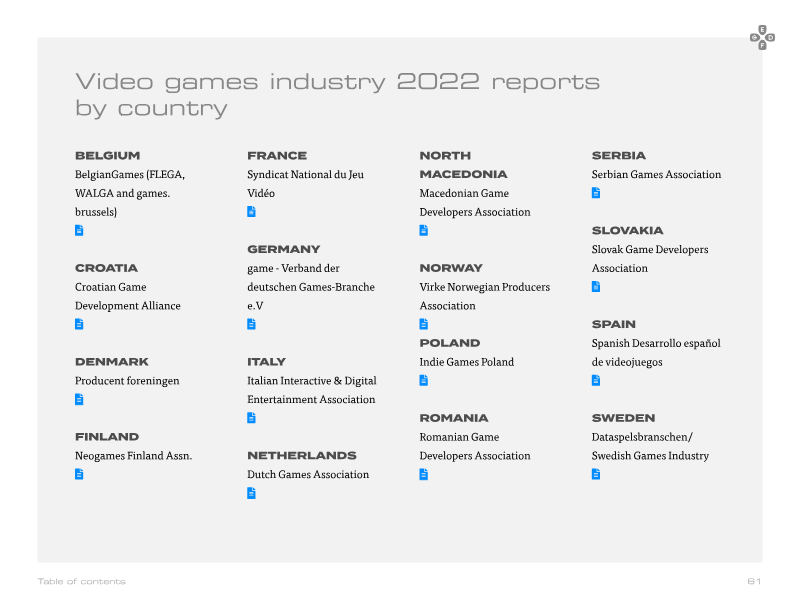Click the CROATIA country heading

[x=106, y=268]
